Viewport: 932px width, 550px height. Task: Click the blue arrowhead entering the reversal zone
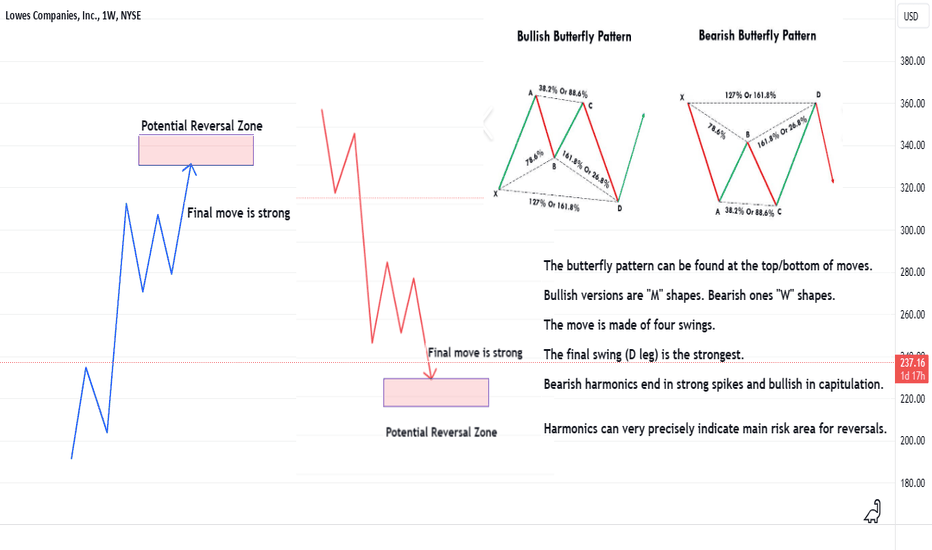pyautogui.click(x=190, y=169)
